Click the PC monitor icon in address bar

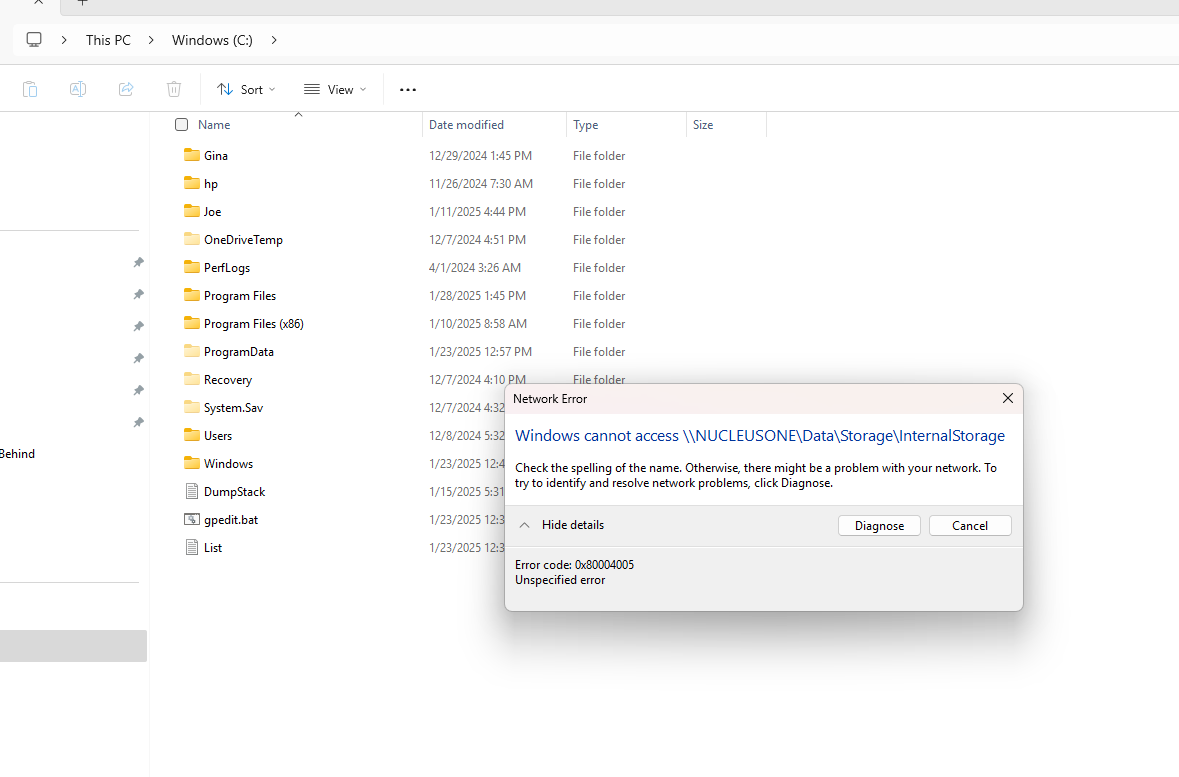tap(34, 40)
